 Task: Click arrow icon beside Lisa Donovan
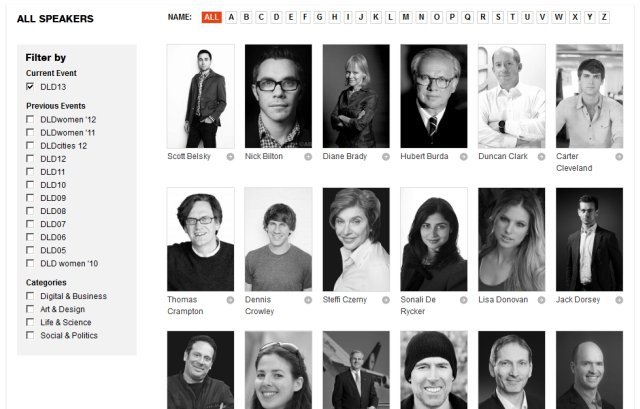click(x=541, y=300)
